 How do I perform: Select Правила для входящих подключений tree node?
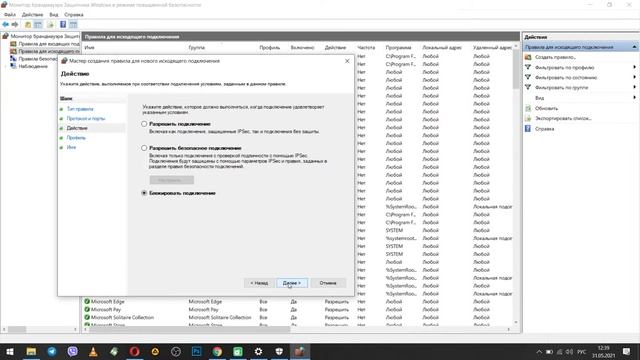coord(49,44)
